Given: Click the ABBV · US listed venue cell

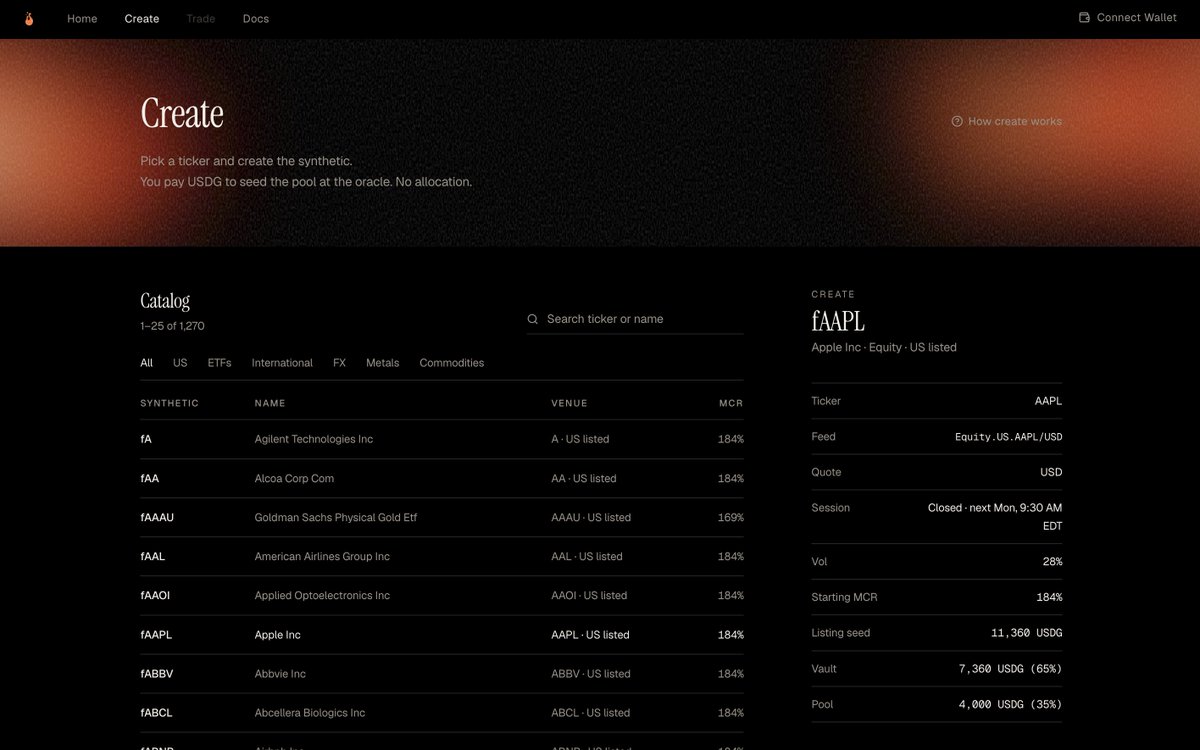Looking at the screenshot, I should point(590,673).
